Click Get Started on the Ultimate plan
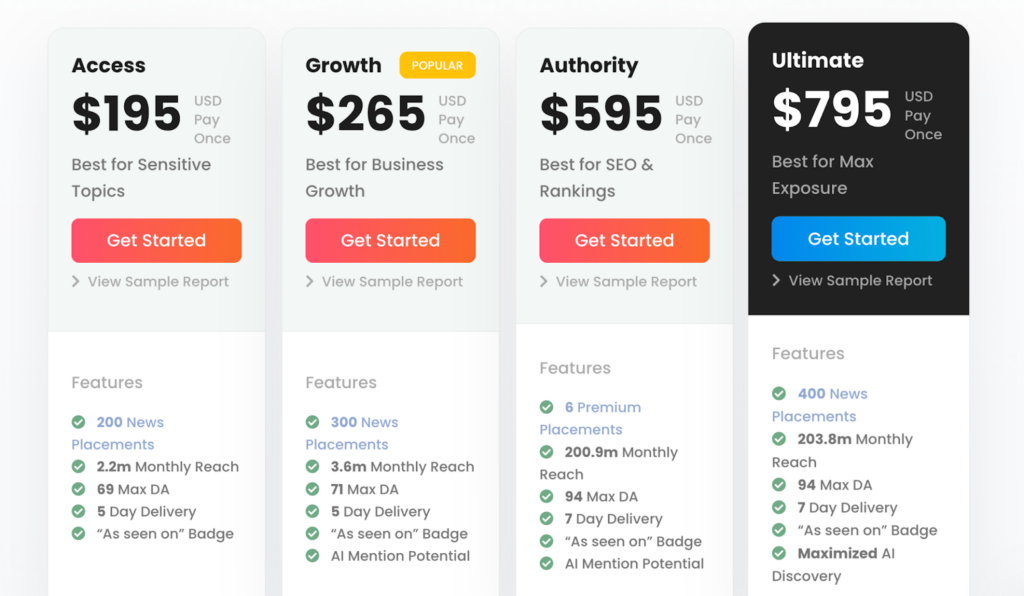The width and height of the screenshot is (1024, 596). [858, 238]
